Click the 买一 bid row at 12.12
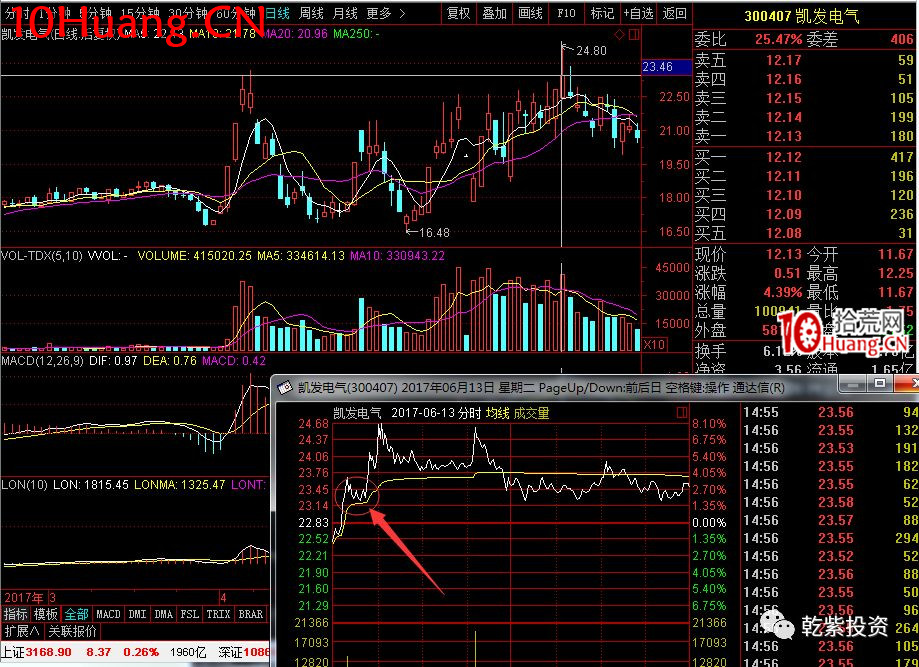 [805, 157]
